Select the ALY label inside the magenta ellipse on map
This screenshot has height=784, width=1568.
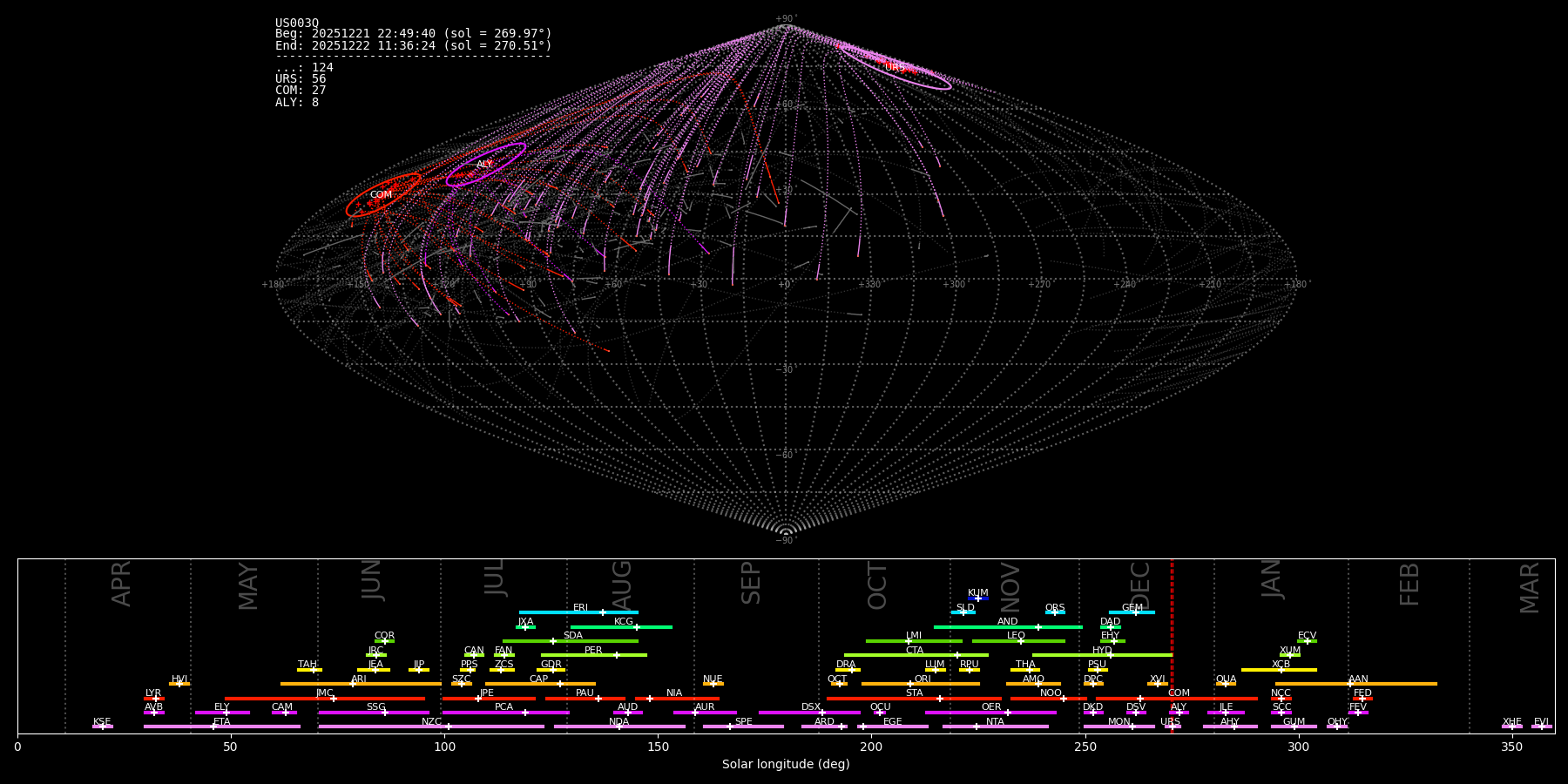click(x=484, y=165)
